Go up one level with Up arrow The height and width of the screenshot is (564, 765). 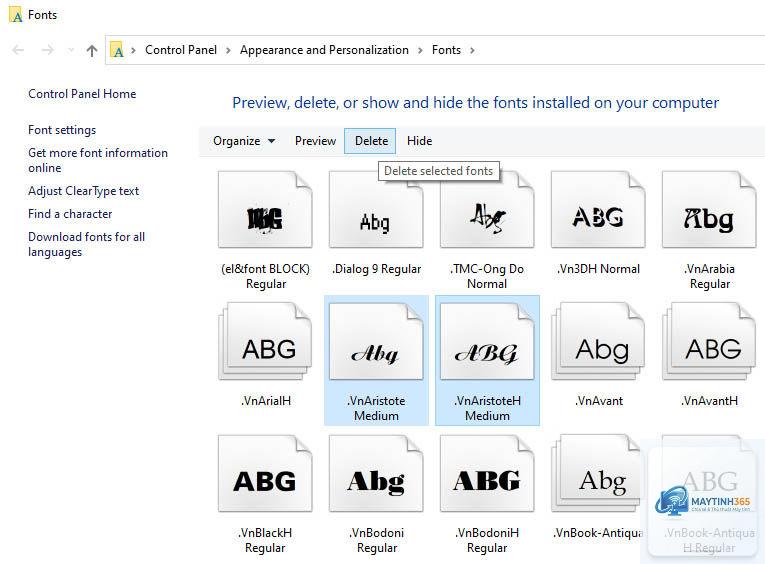tap(92, 50)
